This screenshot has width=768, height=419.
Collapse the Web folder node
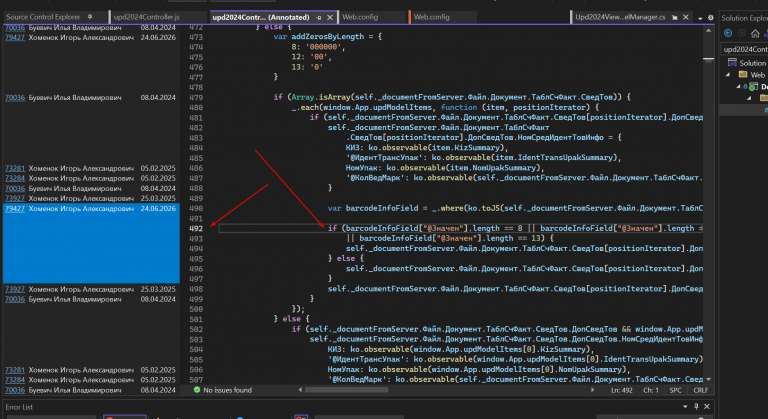pos(728,74)
